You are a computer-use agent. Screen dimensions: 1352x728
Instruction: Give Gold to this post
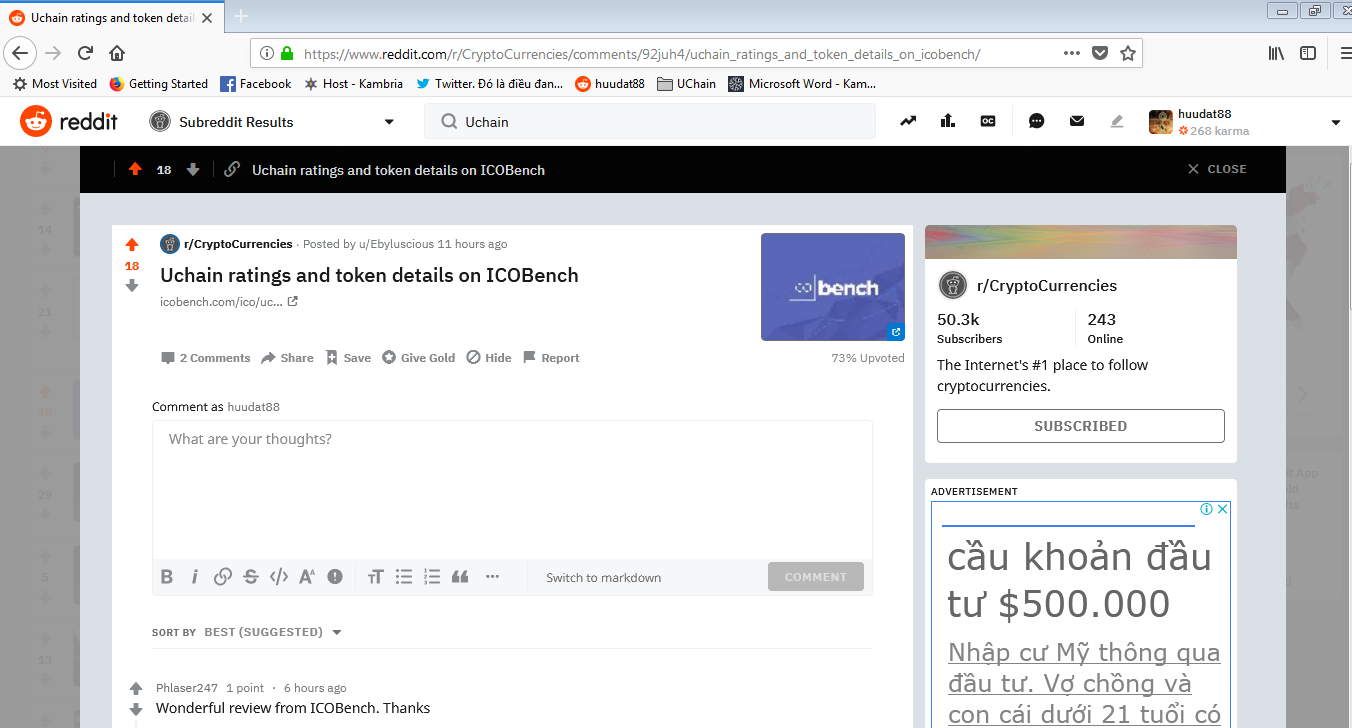pos(418,358)
